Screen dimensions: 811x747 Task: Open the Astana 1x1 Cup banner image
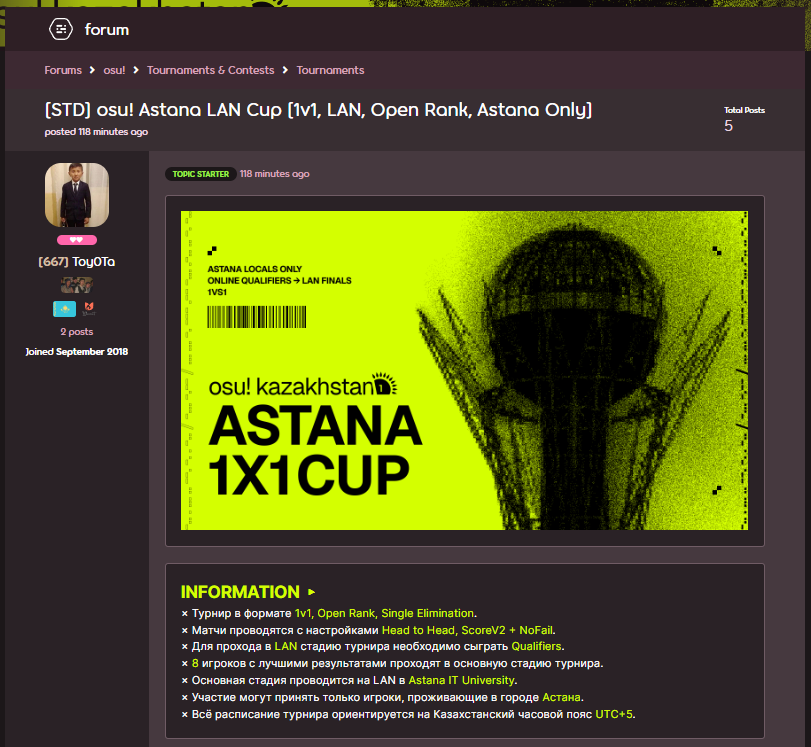tap(464, 370)
